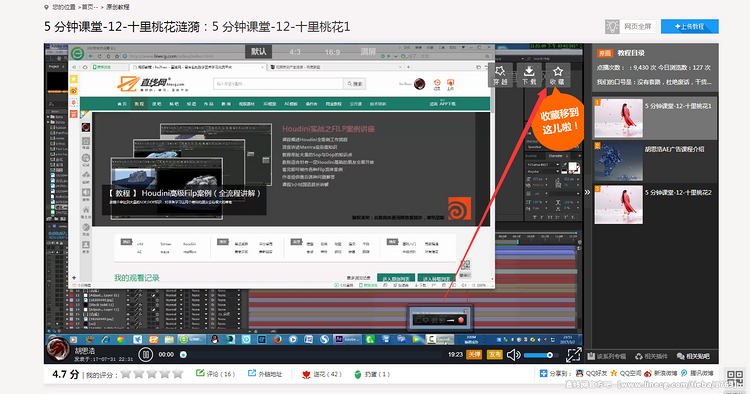The image size is (750, 394).
Task: Select the 4:3 aspect ratio option
Action: pyautogui.click(x=295, y=52)
